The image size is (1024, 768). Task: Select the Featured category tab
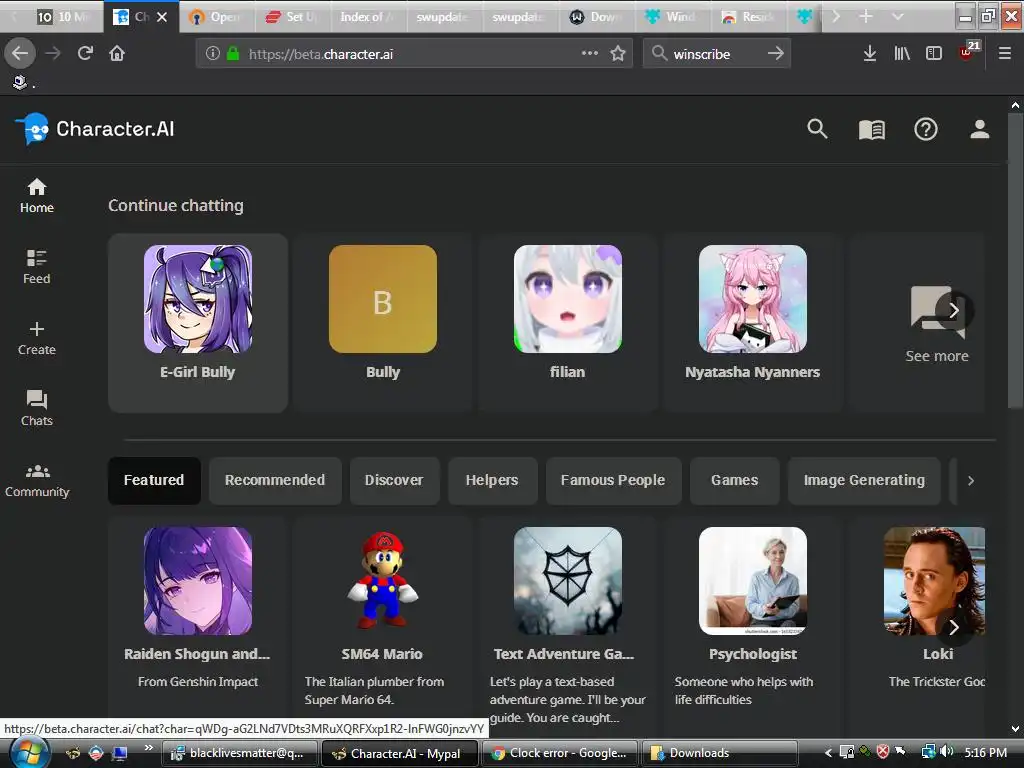pyautogui.click(x=154, y=481)
